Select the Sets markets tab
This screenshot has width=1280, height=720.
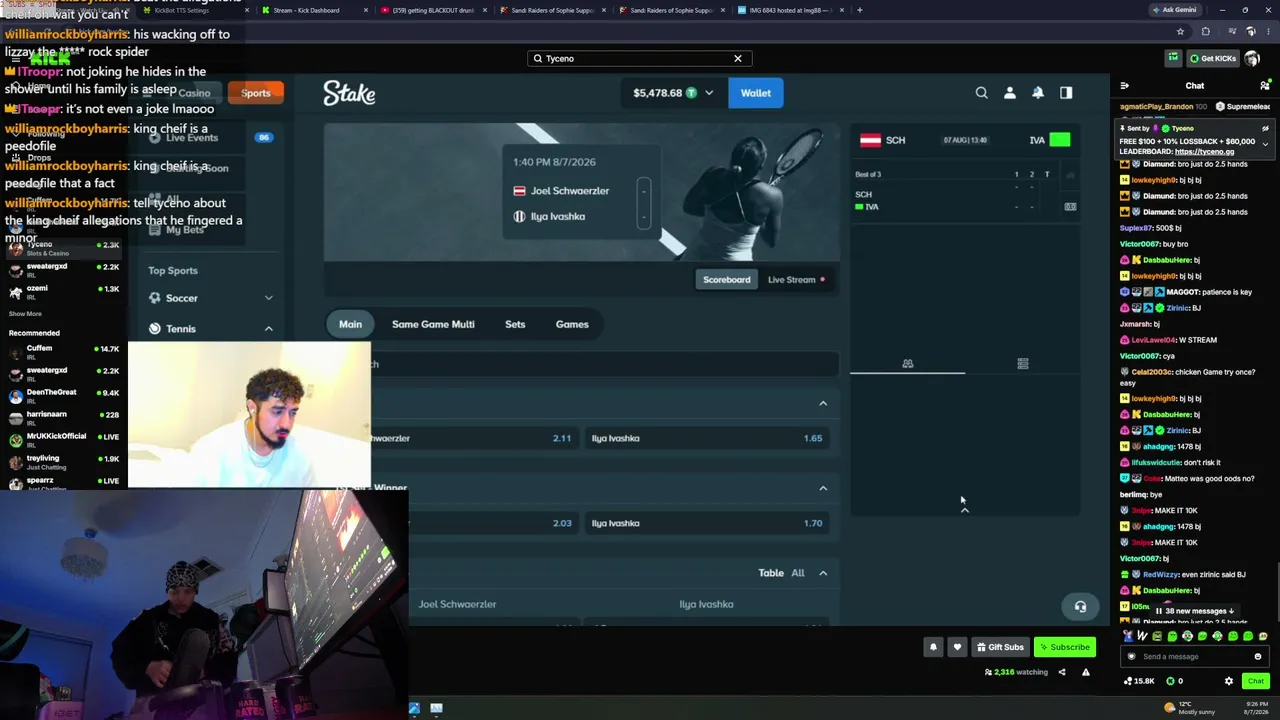515,324
